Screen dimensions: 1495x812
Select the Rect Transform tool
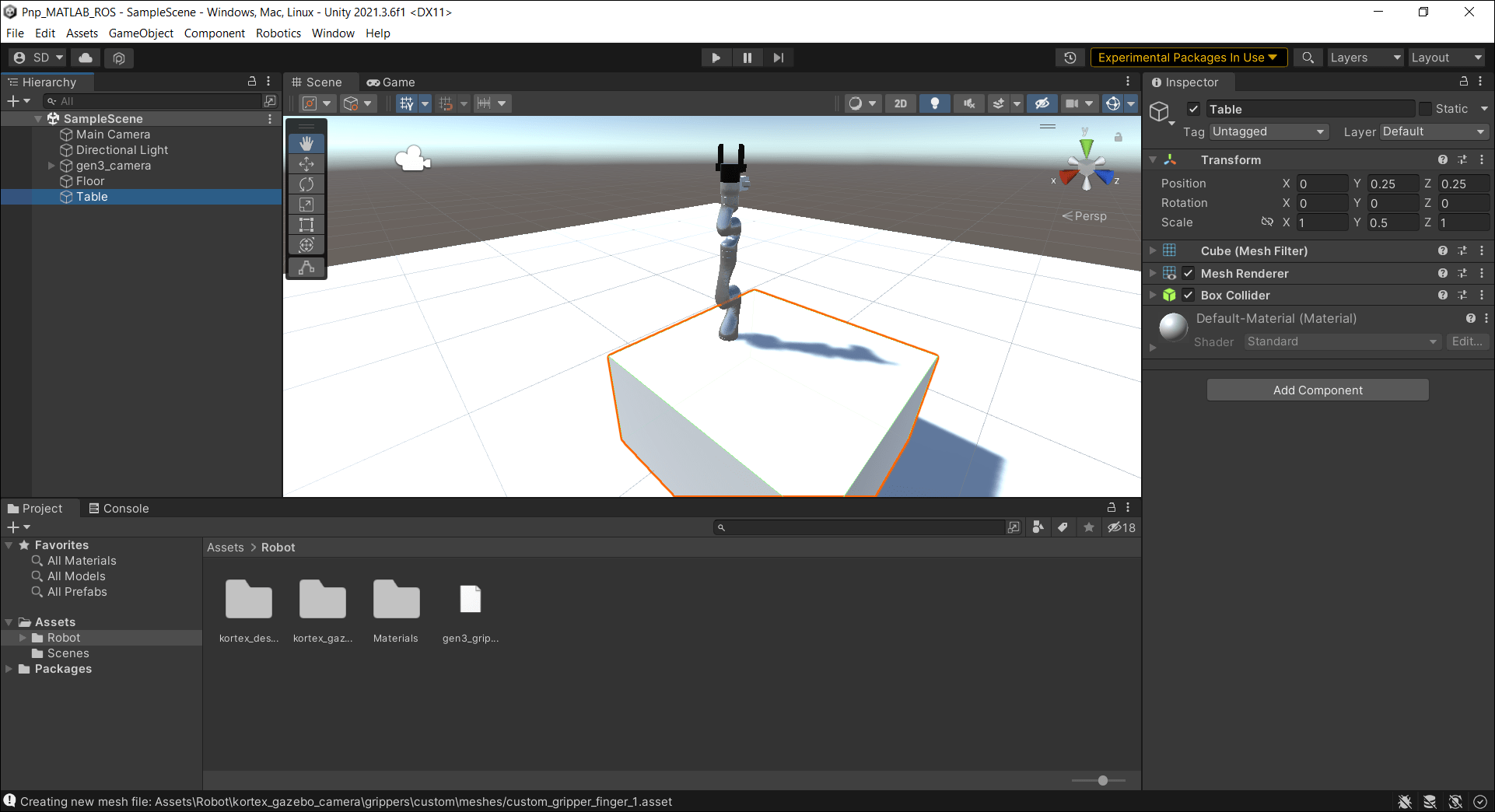click(306, 224)
